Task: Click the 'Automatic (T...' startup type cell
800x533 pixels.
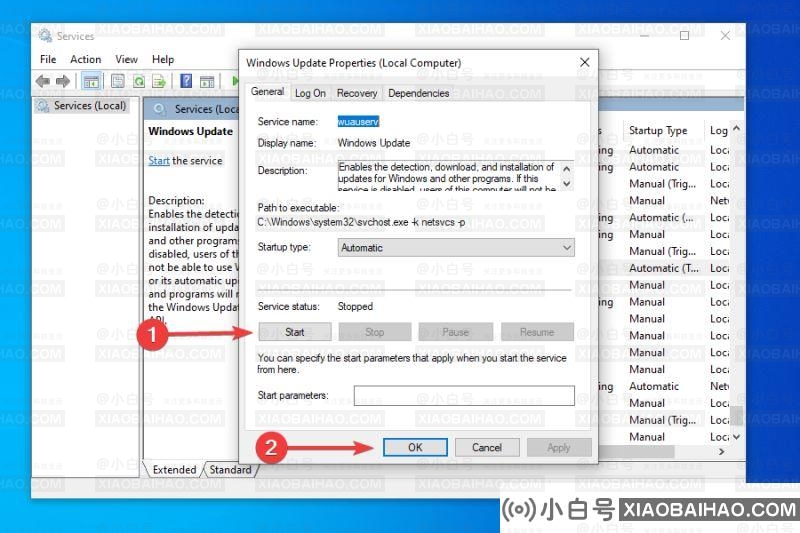Action: click(664, 268)
